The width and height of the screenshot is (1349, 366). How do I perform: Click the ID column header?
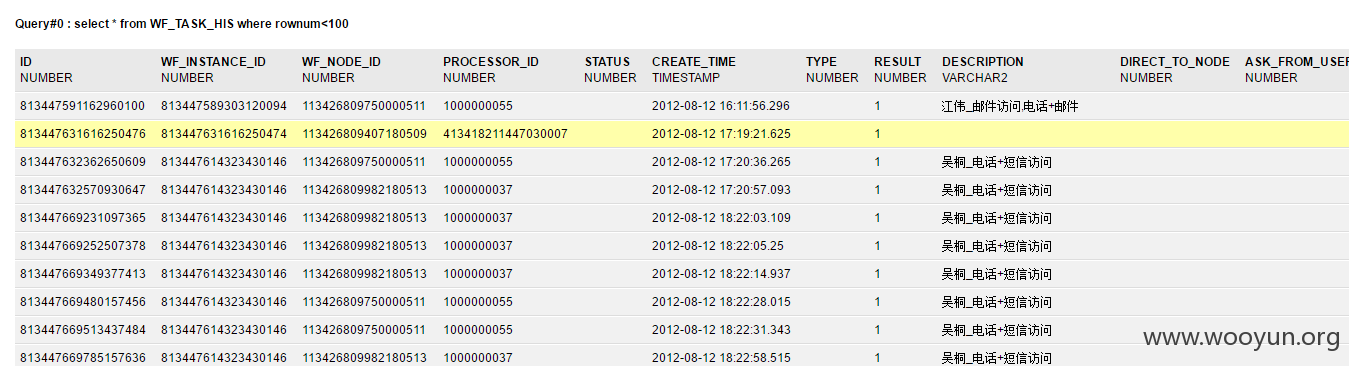point(27,62)
